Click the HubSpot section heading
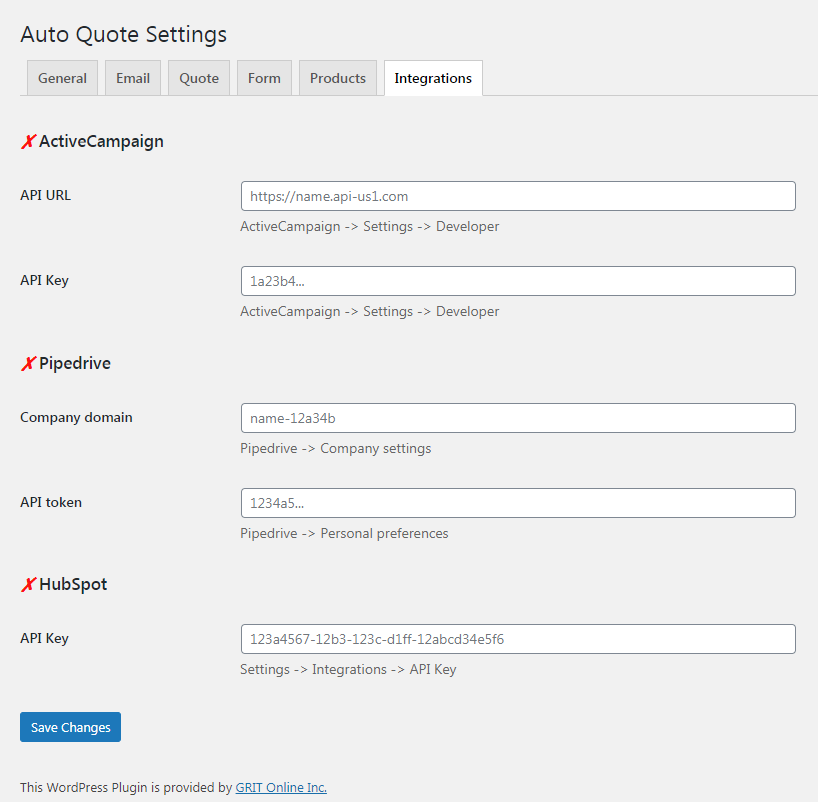 (73, 584)
